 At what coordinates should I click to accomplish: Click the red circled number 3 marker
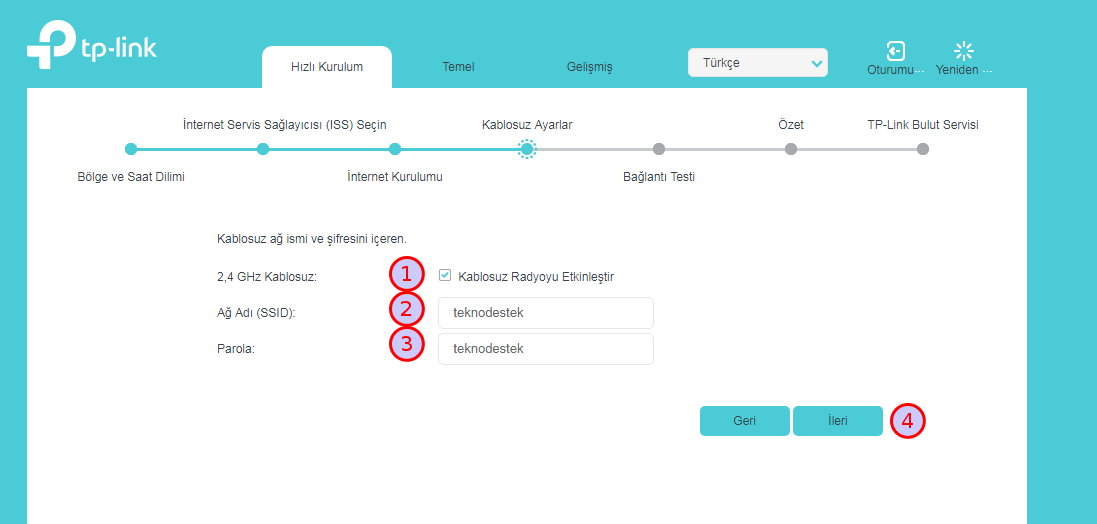point(406,345)
